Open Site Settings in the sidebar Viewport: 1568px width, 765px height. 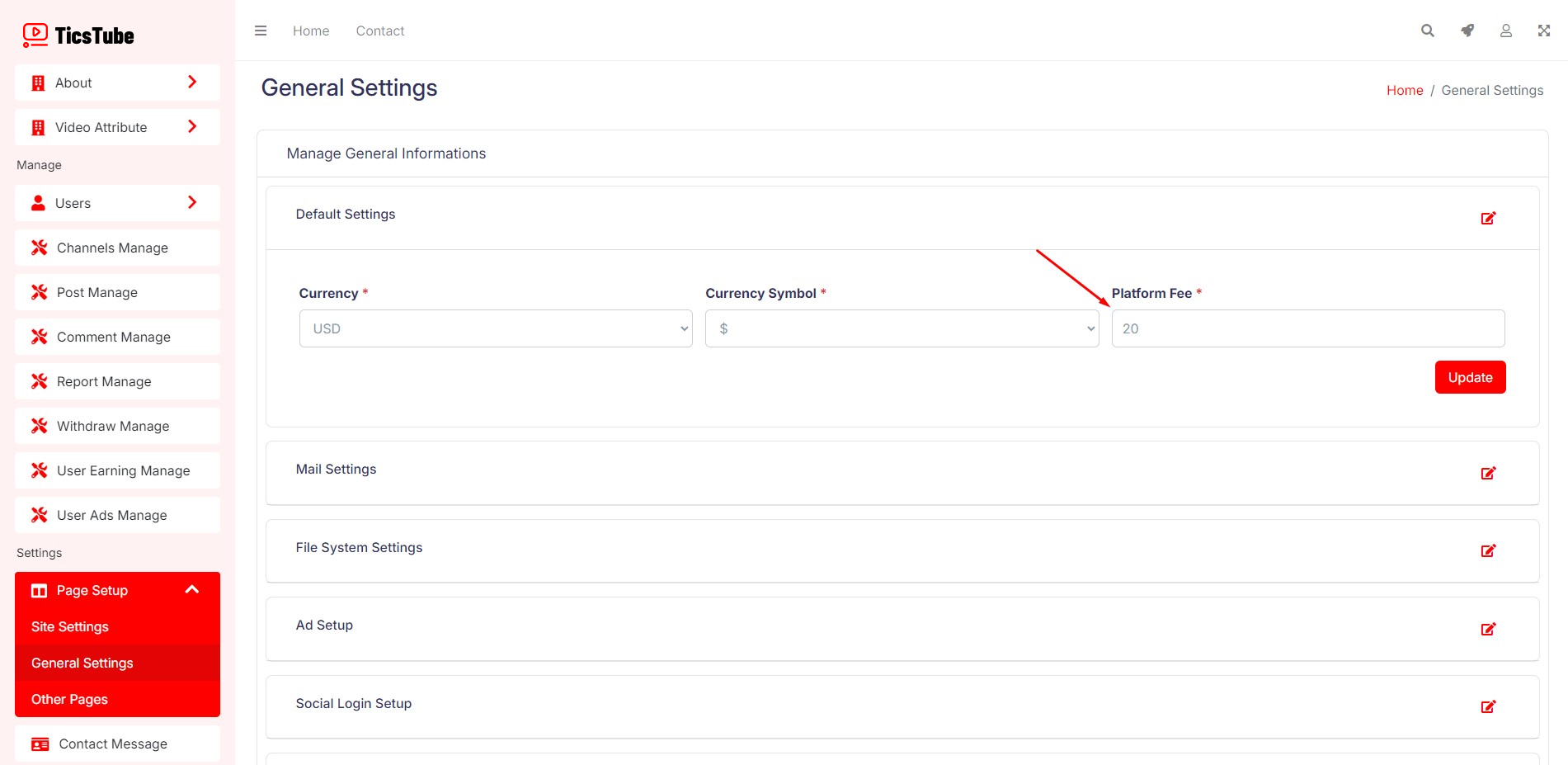pos(70,626)
